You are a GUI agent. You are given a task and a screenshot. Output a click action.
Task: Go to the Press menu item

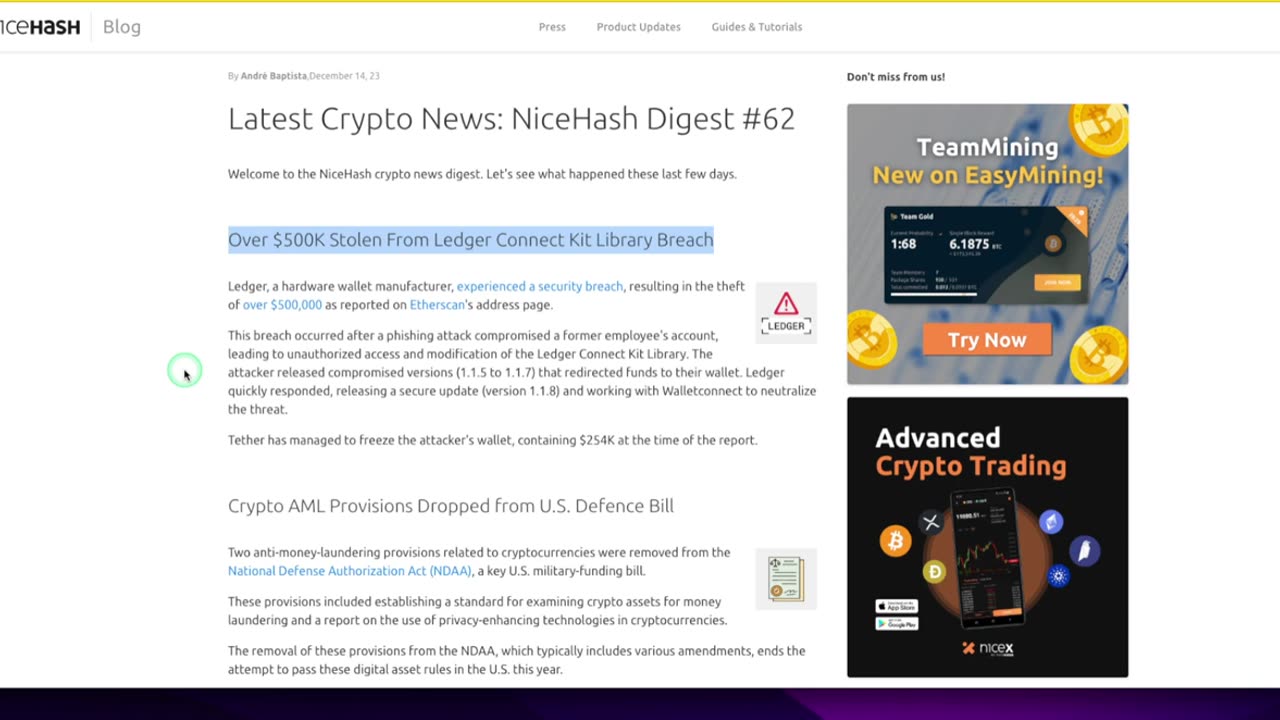pos(552,27)
